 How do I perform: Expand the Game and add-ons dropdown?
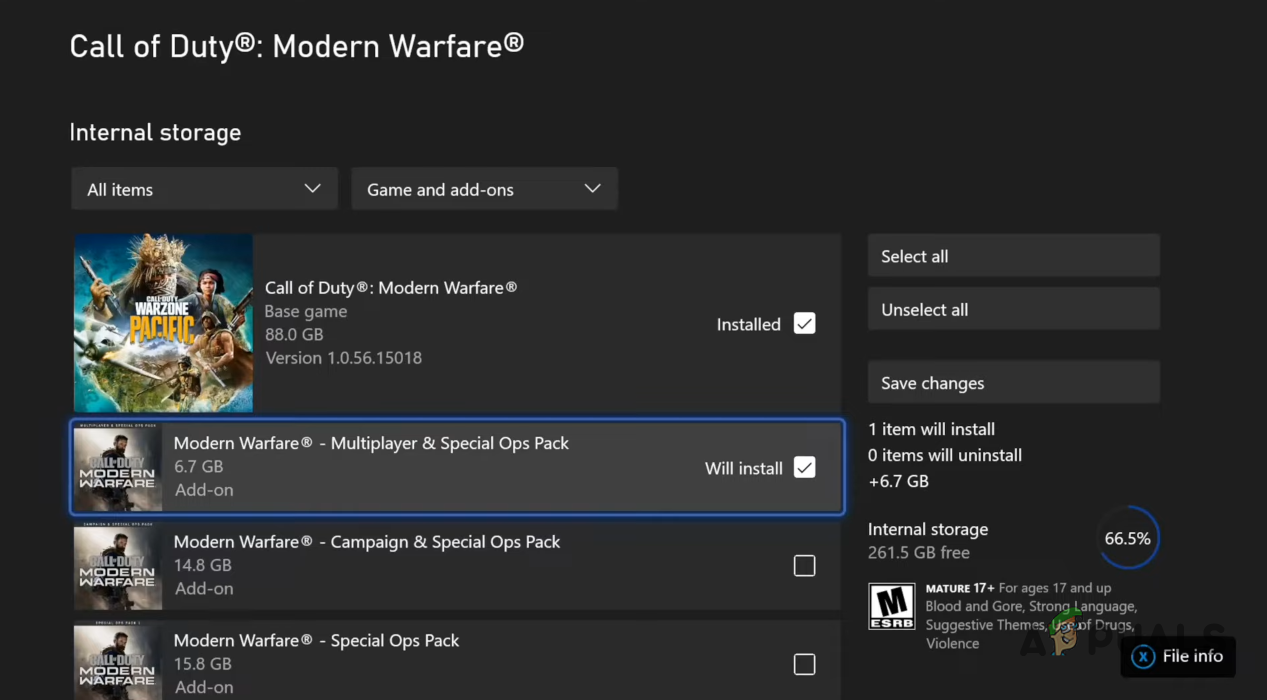[484, 189]
